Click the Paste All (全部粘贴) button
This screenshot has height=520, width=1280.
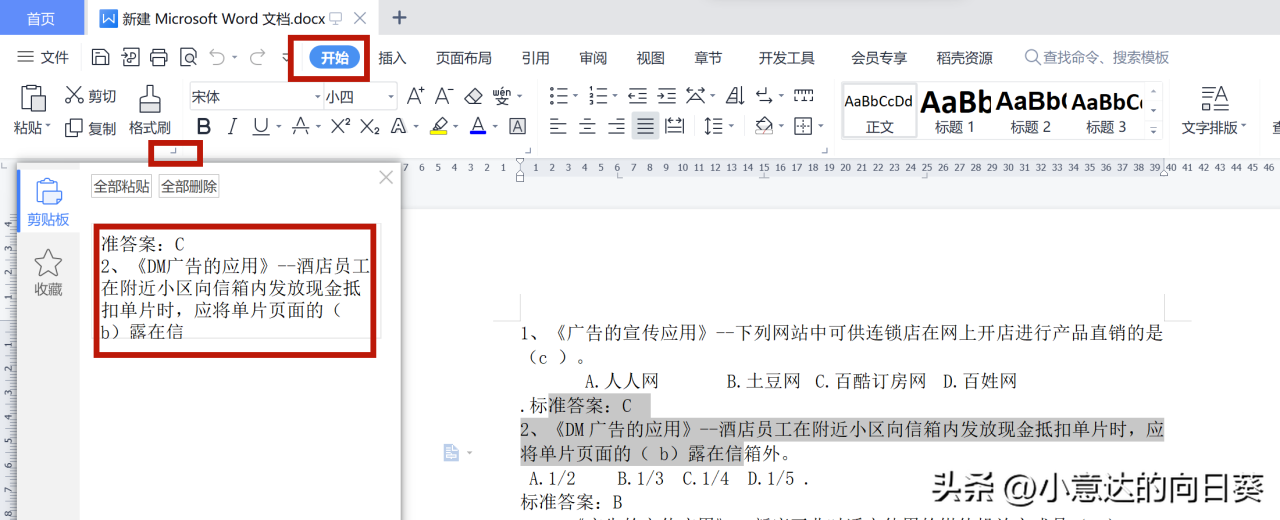pyautogui.click(x=122, y=186)
